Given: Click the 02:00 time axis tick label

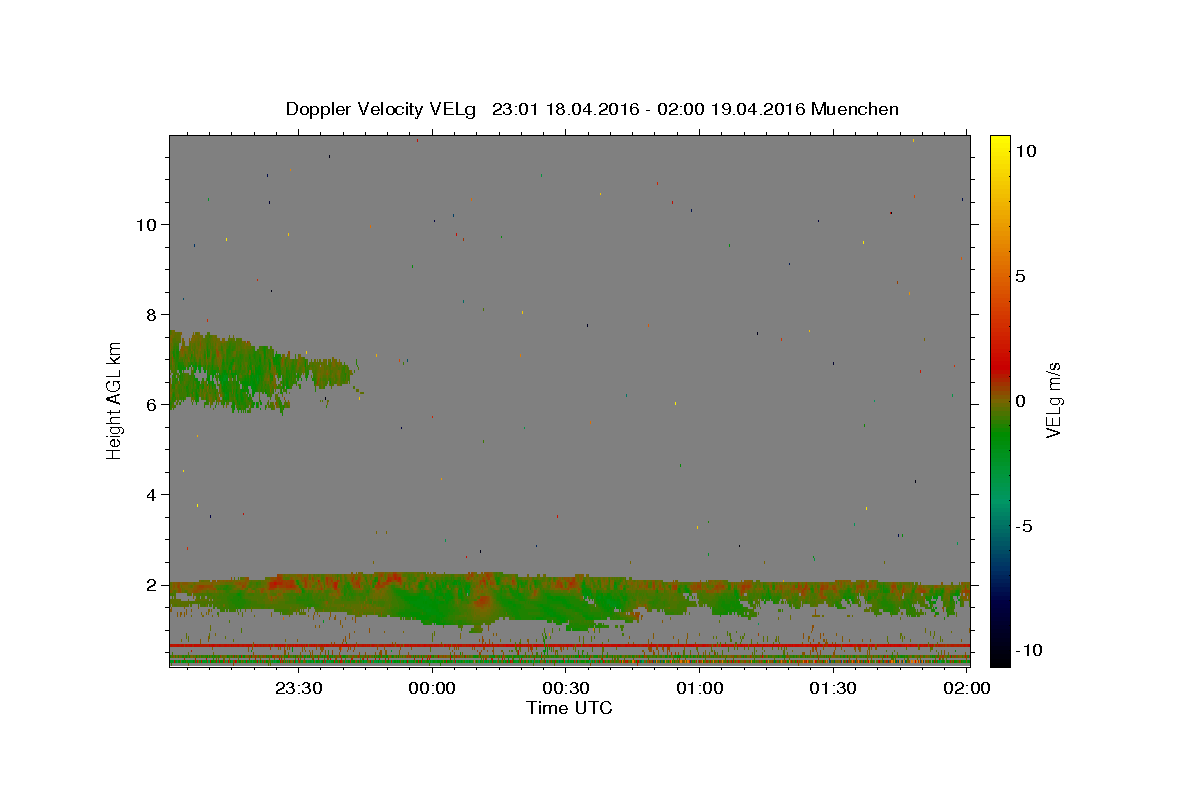Looking at the screenshot, I should click(967, 688).
